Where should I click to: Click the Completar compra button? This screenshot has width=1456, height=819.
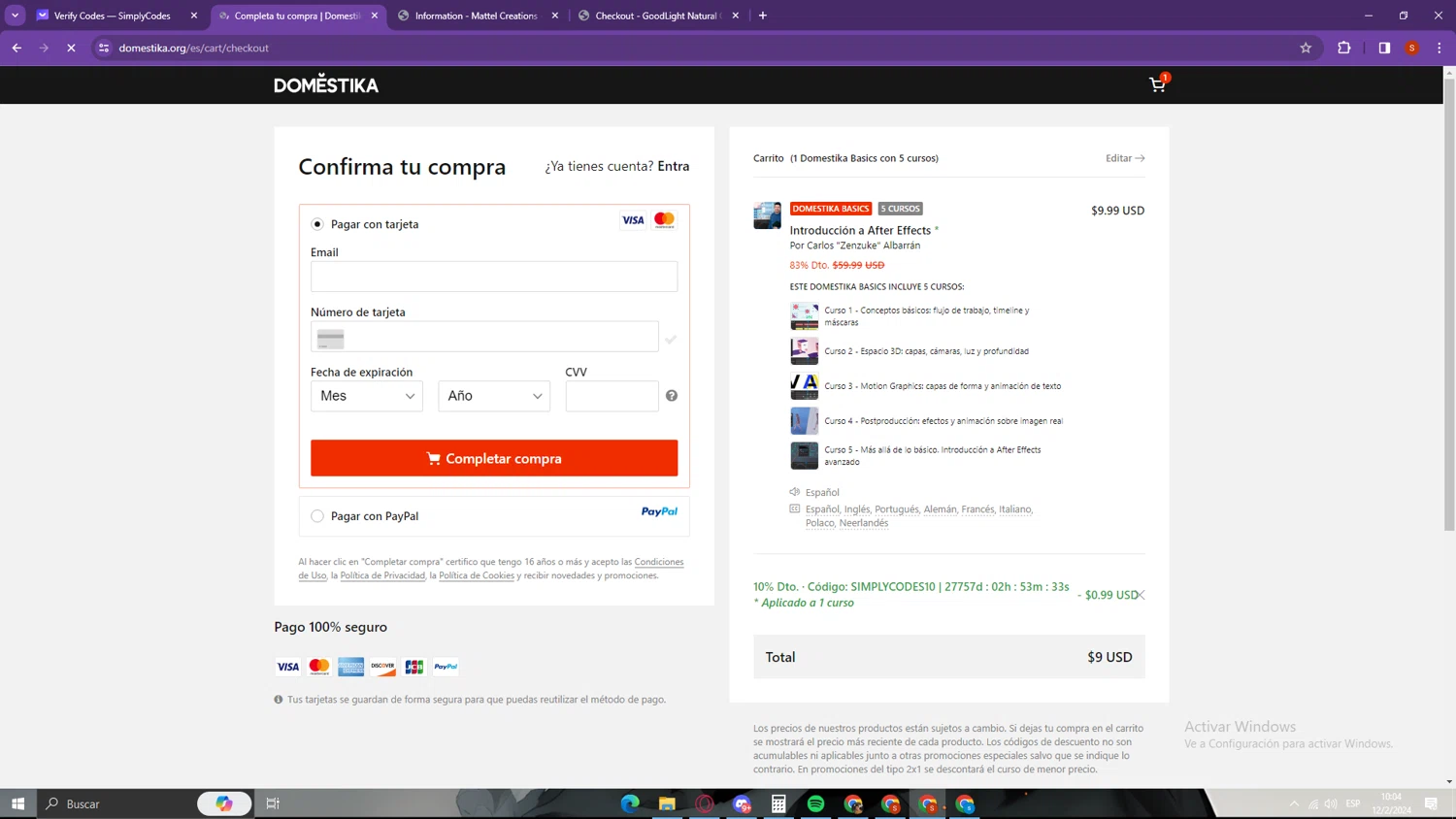494,458
